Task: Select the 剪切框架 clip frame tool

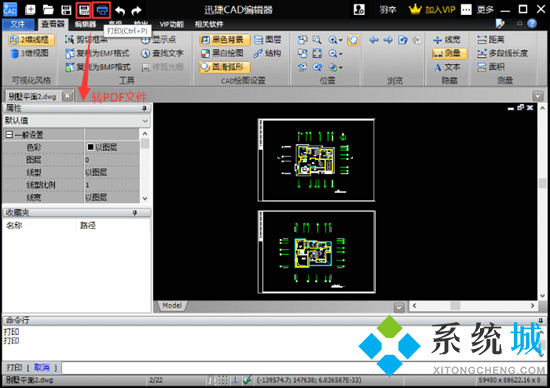Action: click(x=86, y=39)
